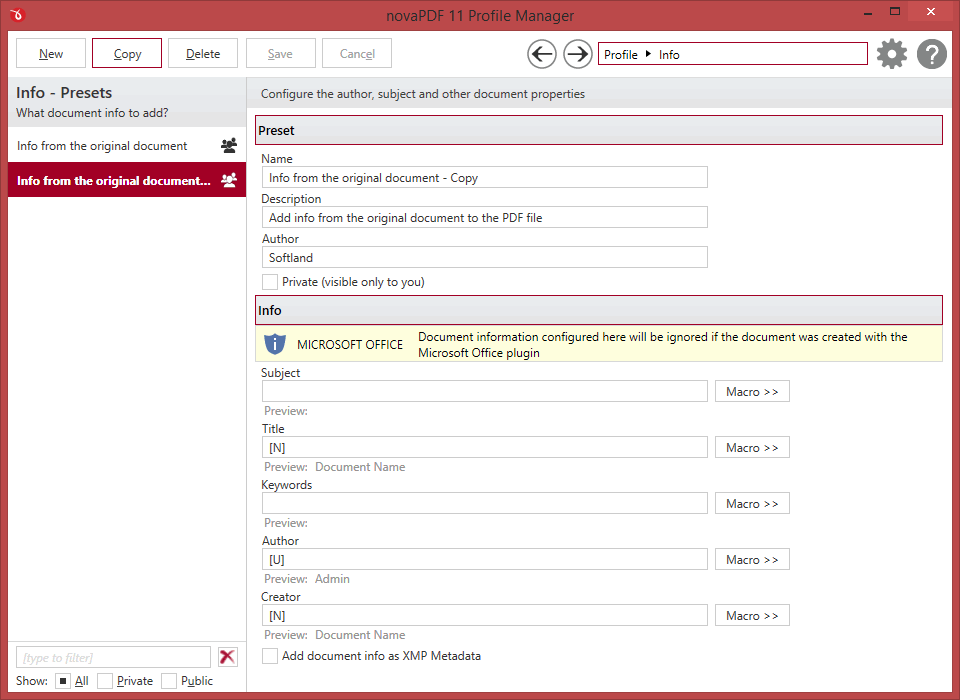Click the novaPDF logo in title bar
The width and height of the screenshot is (960, 700).
17,15
